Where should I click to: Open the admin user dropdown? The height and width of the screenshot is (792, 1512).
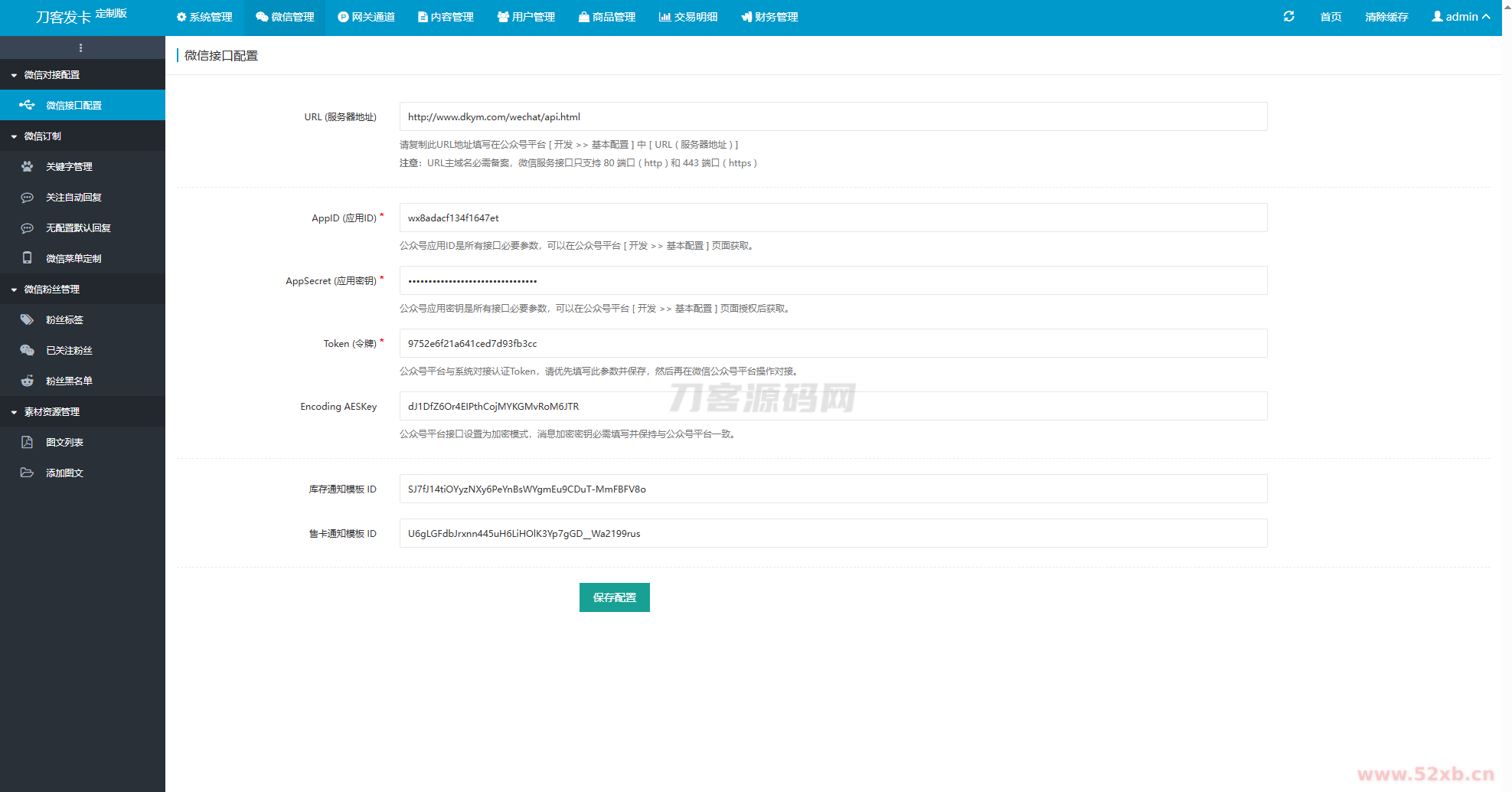pyautogui.click(x=1461, y=17)
